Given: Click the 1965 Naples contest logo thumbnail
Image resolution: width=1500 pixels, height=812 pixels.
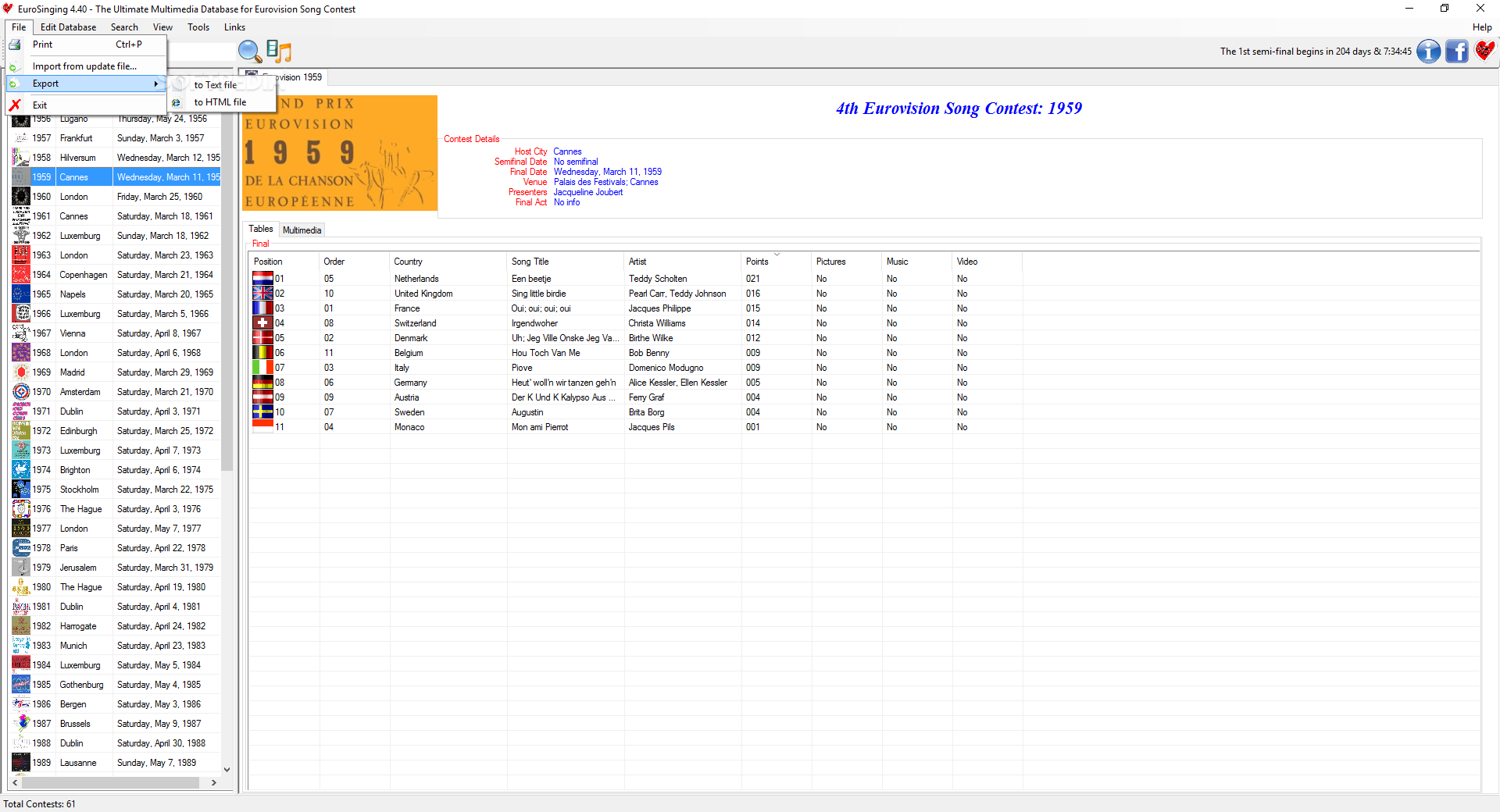Looking at the screenshot, I should [x=21, y=294].
